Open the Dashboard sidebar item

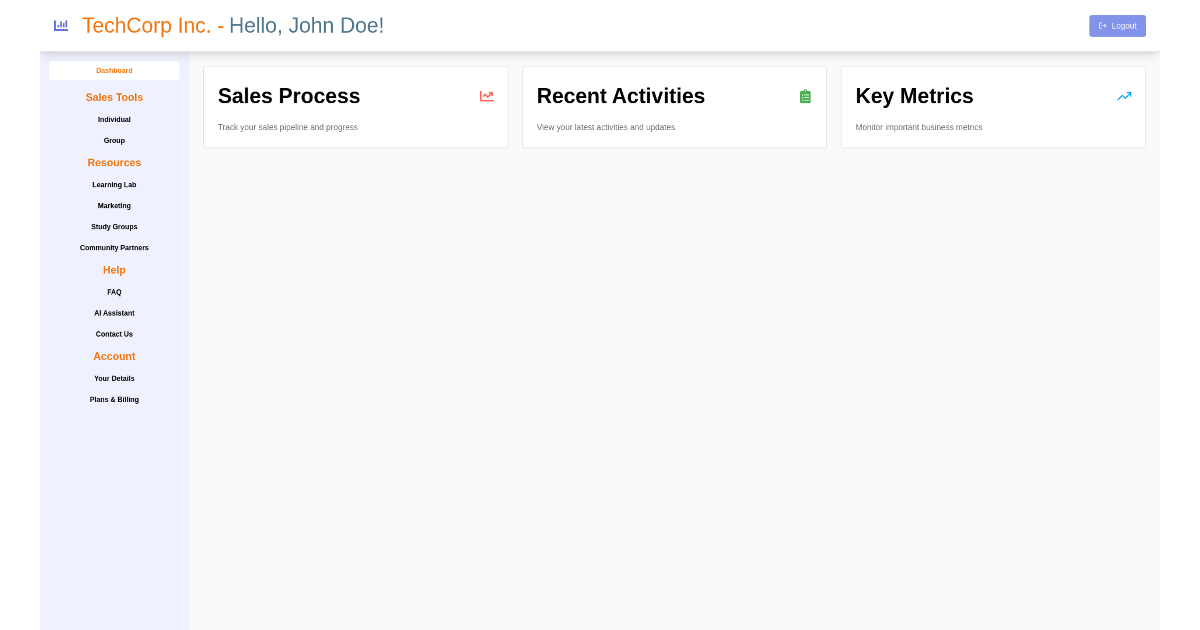114,71
